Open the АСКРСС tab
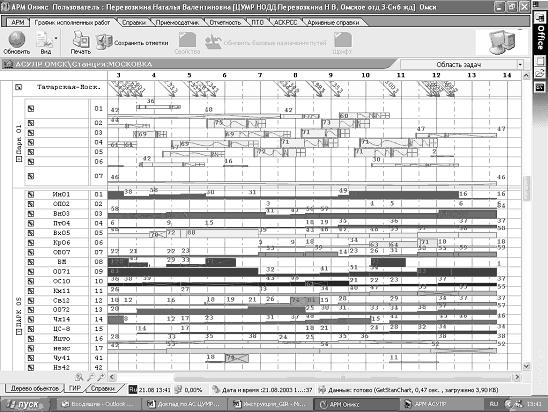 coord(285,22)
